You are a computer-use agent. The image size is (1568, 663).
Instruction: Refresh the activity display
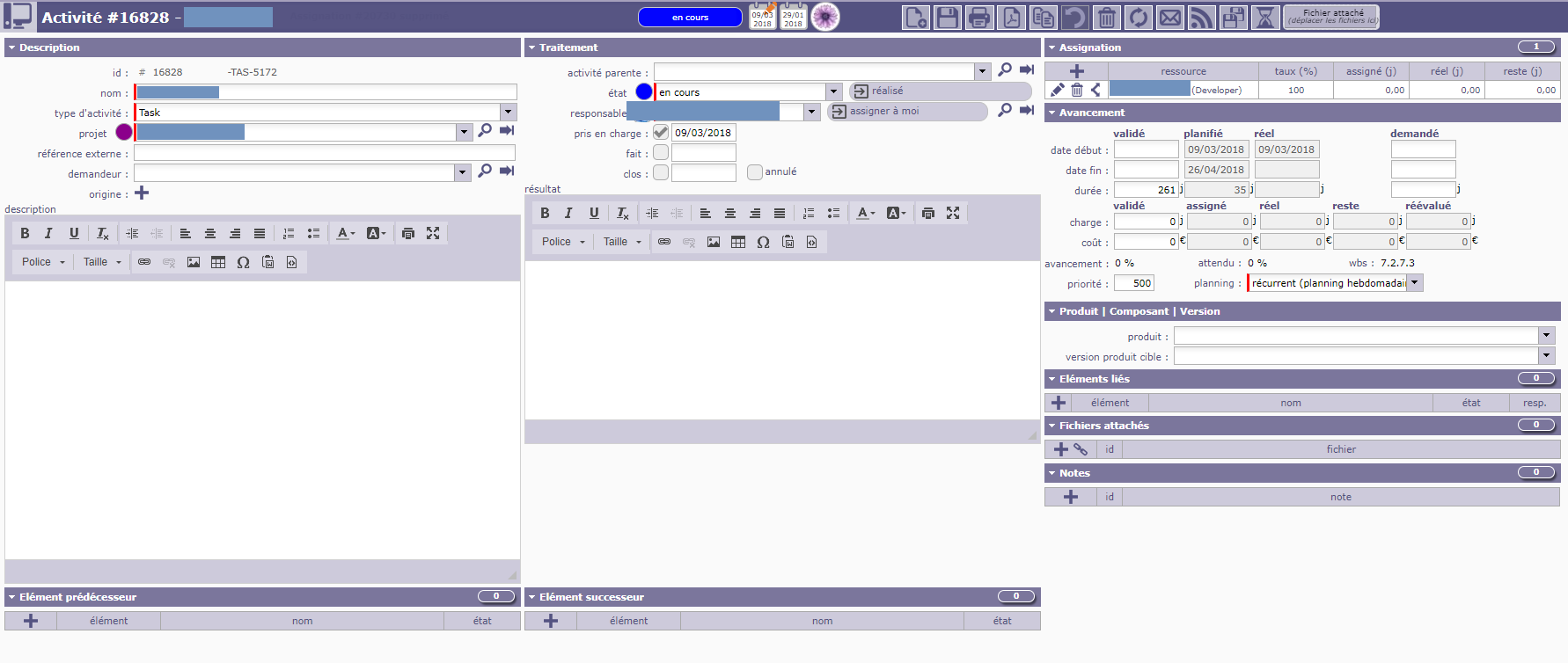(1138, 18)
